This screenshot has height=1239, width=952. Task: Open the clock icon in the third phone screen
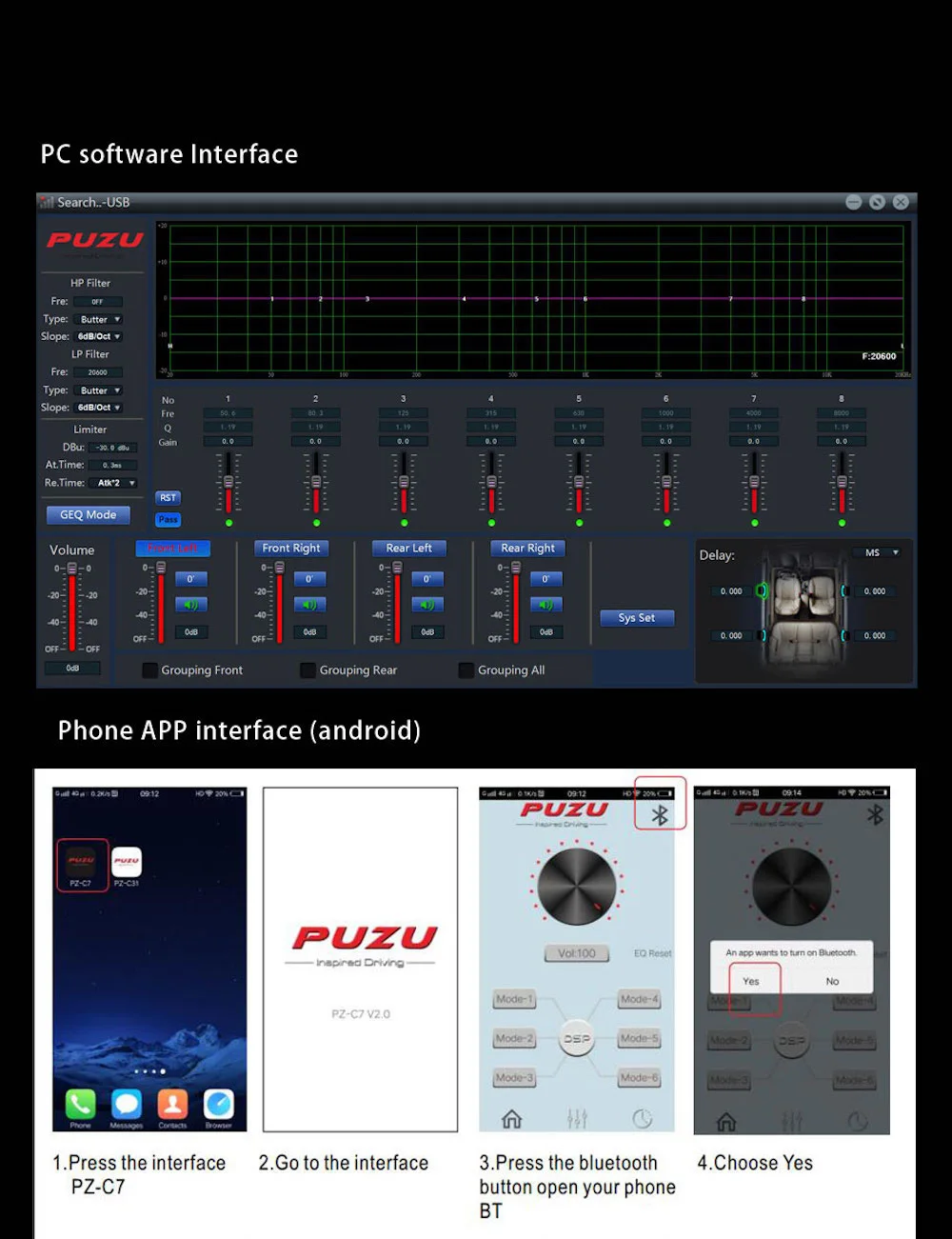point(643,1119)
